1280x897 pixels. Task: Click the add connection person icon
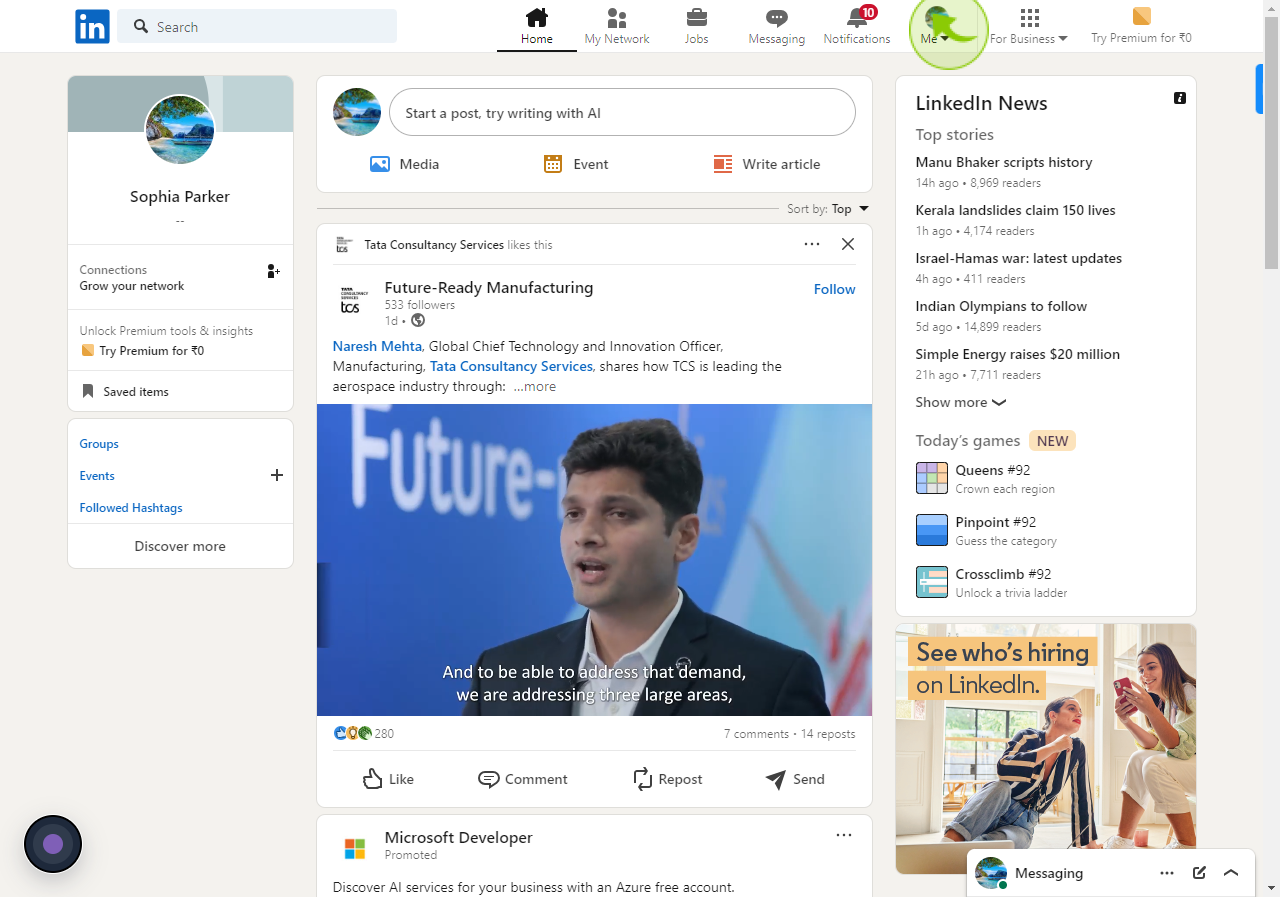click(273, 271)
